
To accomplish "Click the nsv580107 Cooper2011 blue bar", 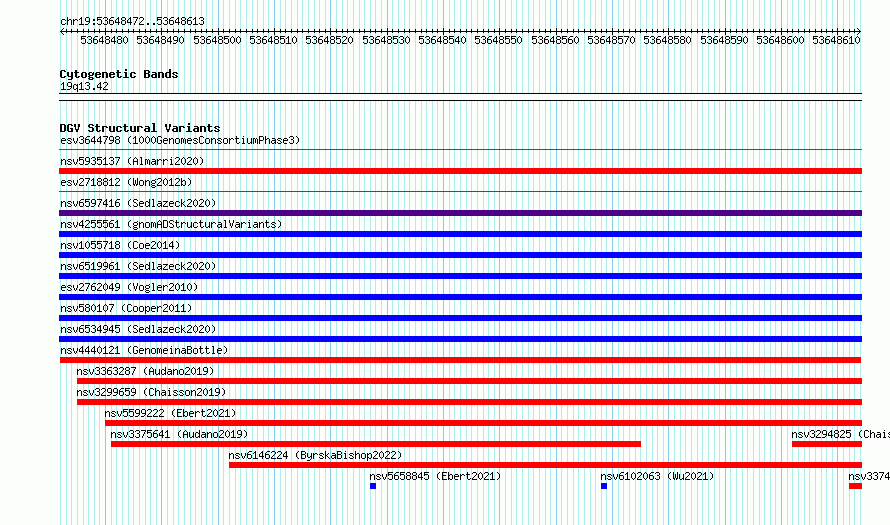I will 460,318.
